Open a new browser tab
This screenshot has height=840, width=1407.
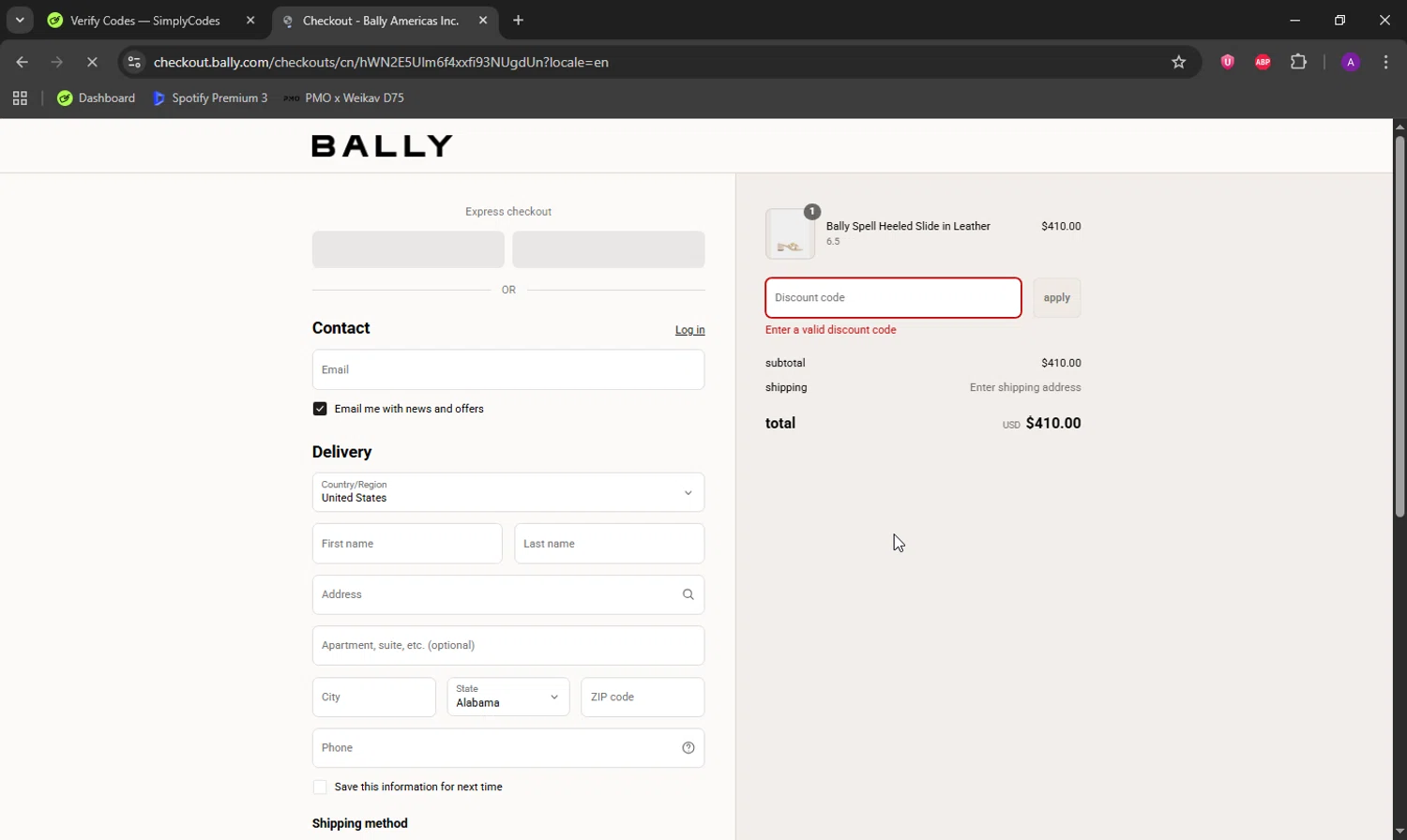[519, 20]
